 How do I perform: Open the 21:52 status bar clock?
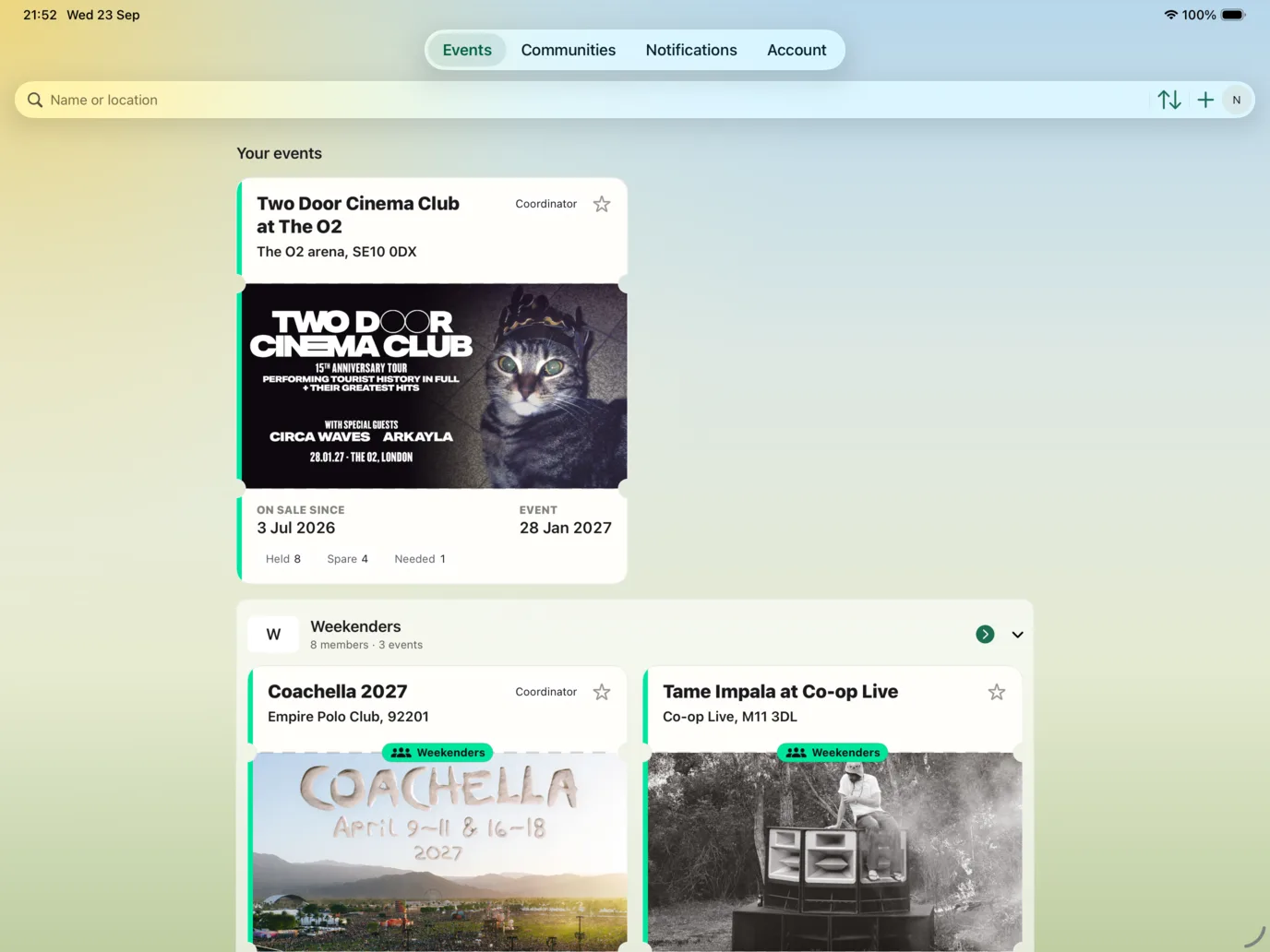tap(40, 15)
